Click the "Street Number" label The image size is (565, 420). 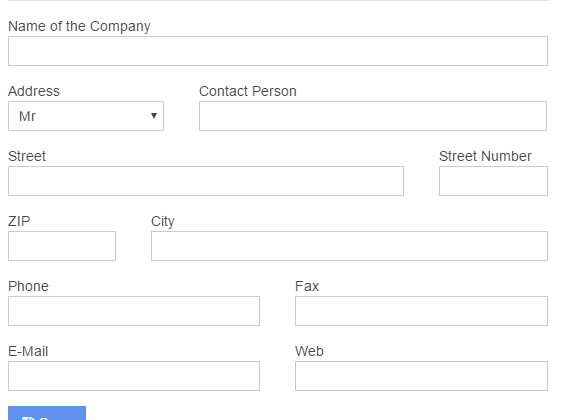click(485, 156)
